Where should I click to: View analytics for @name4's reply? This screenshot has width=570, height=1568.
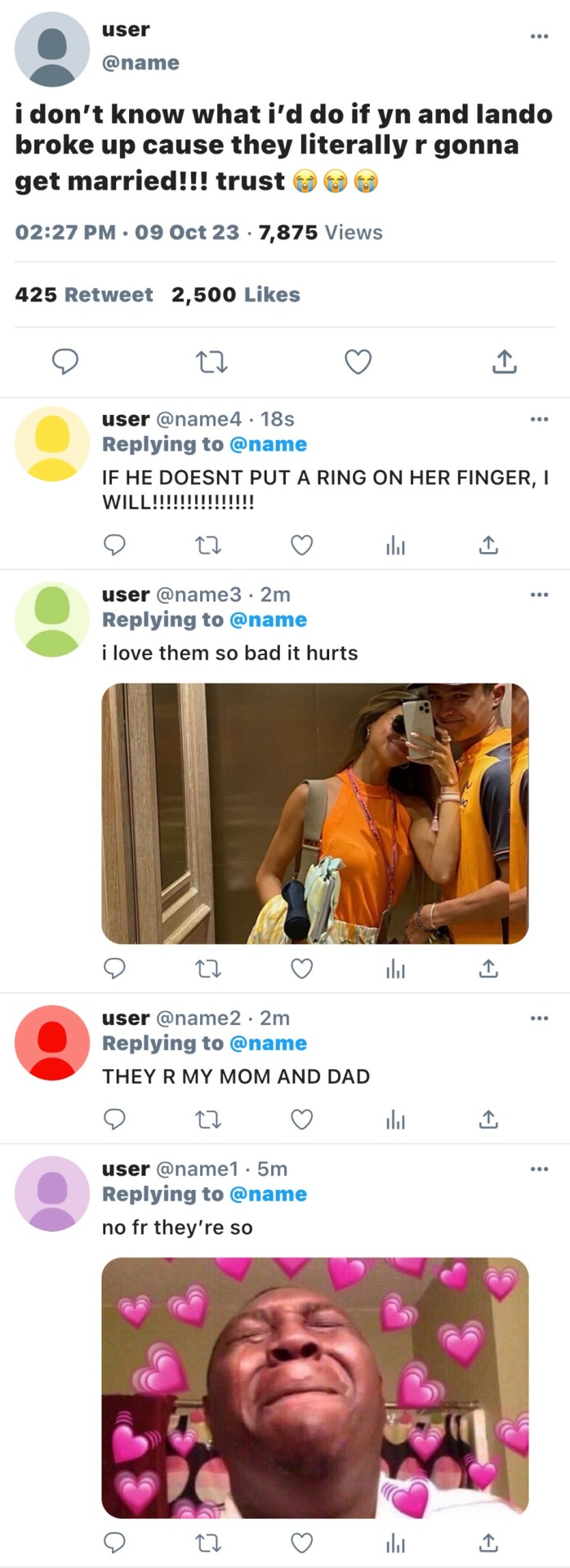pos(395,545)
